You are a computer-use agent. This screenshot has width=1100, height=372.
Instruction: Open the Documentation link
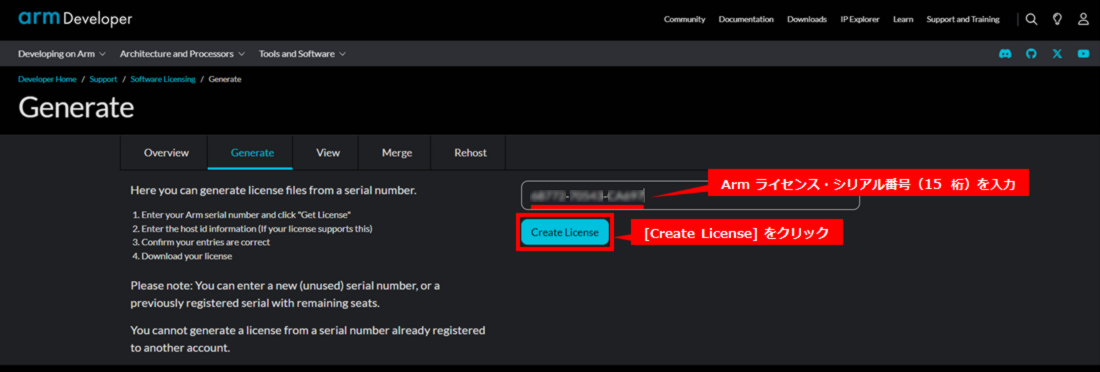[x=746, y=20]
